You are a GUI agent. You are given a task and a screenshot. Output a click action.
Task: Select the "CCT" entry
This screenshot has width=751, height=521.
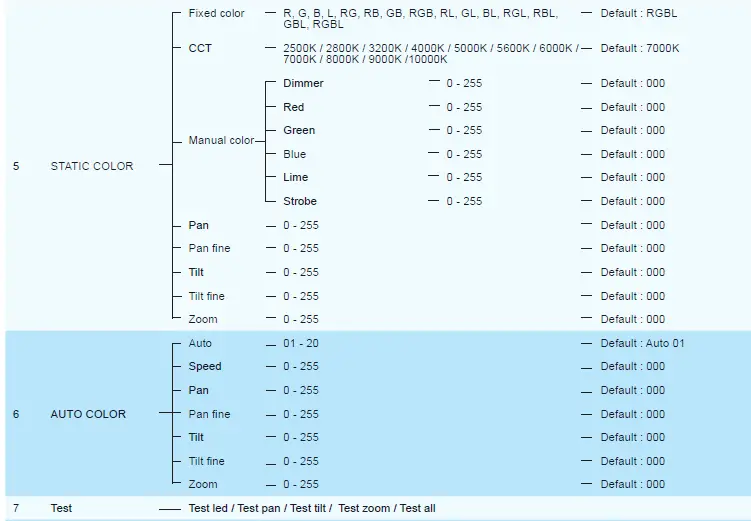200,48
